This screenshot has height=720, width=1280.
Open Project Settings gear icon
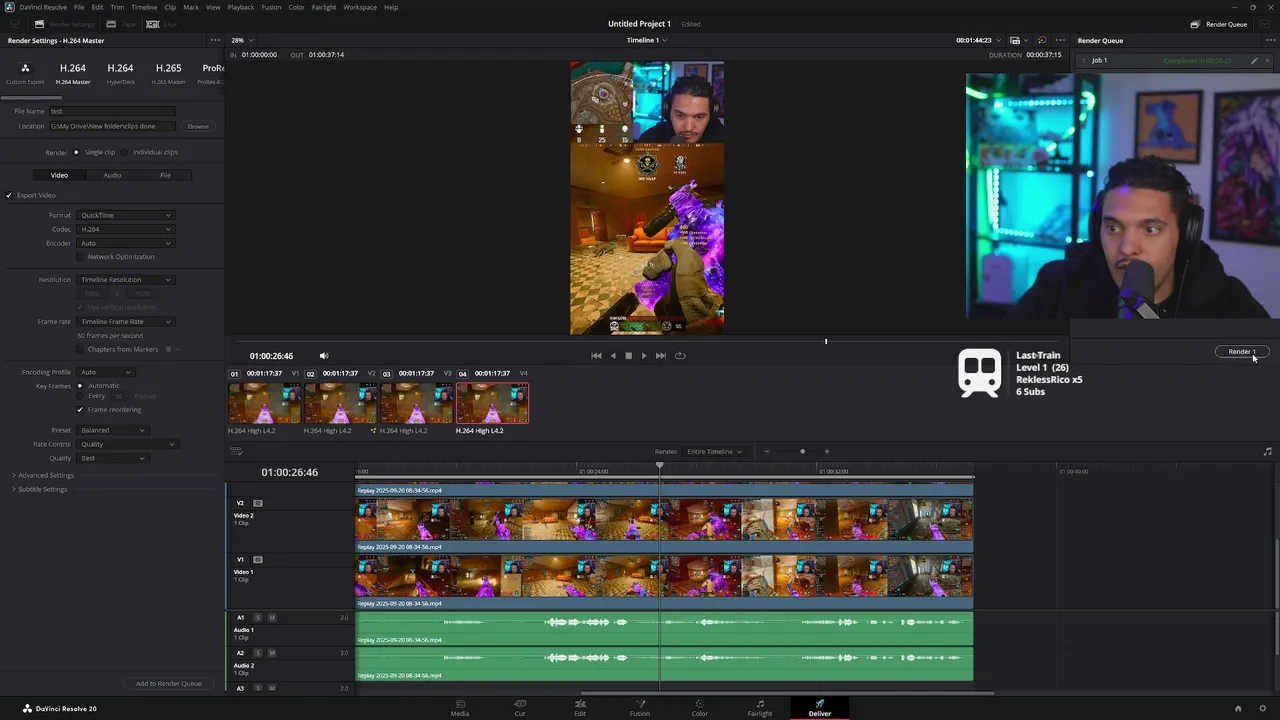click(1262, 709)
